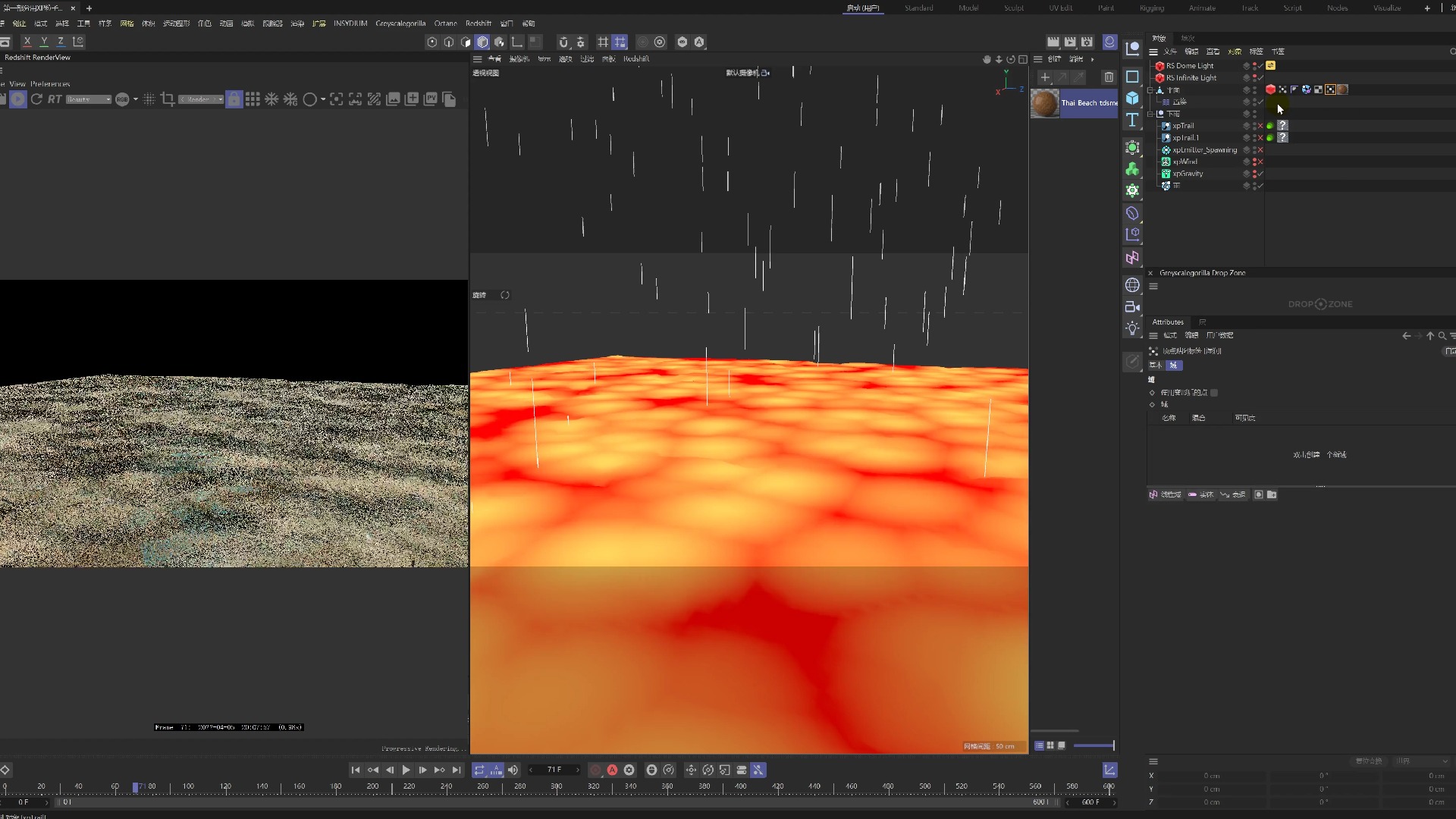Click the first snowflake freeze icon

click(x=271, y=99)
